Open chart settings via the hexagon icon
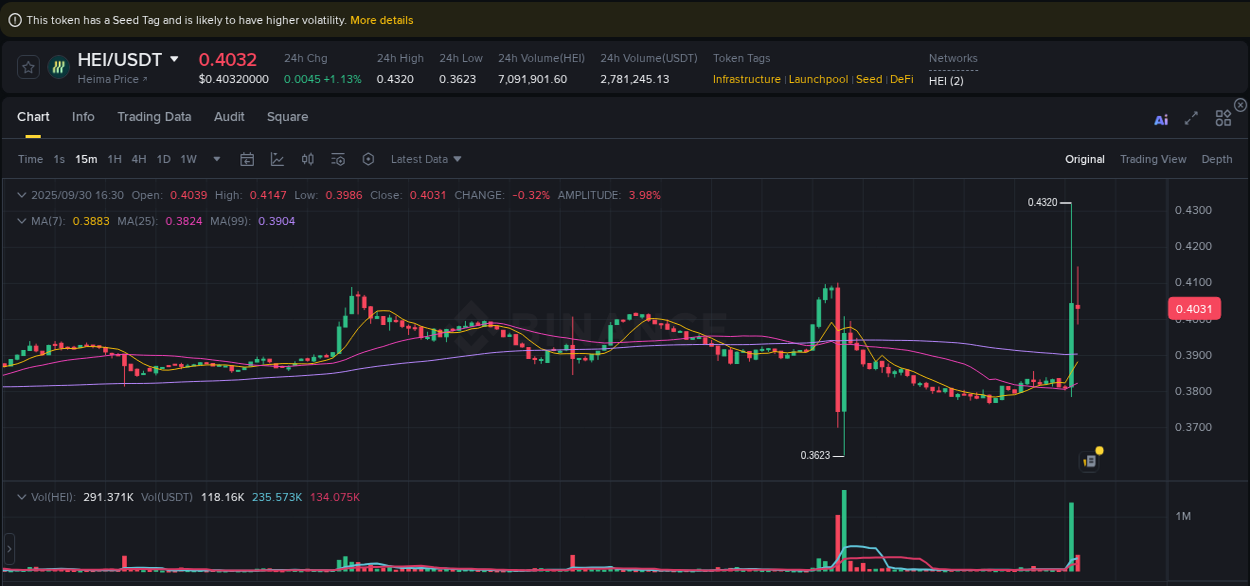 pyautogui.click(x=367, y=159)
